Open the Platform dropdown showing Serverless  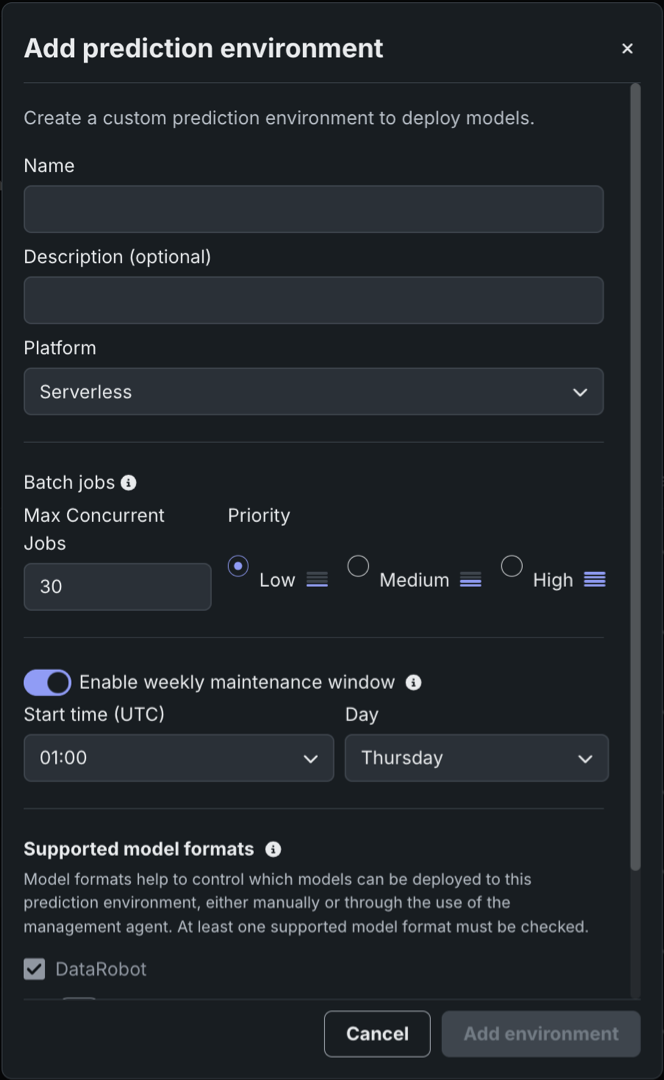pyautogui.click(x=313, y=392)
